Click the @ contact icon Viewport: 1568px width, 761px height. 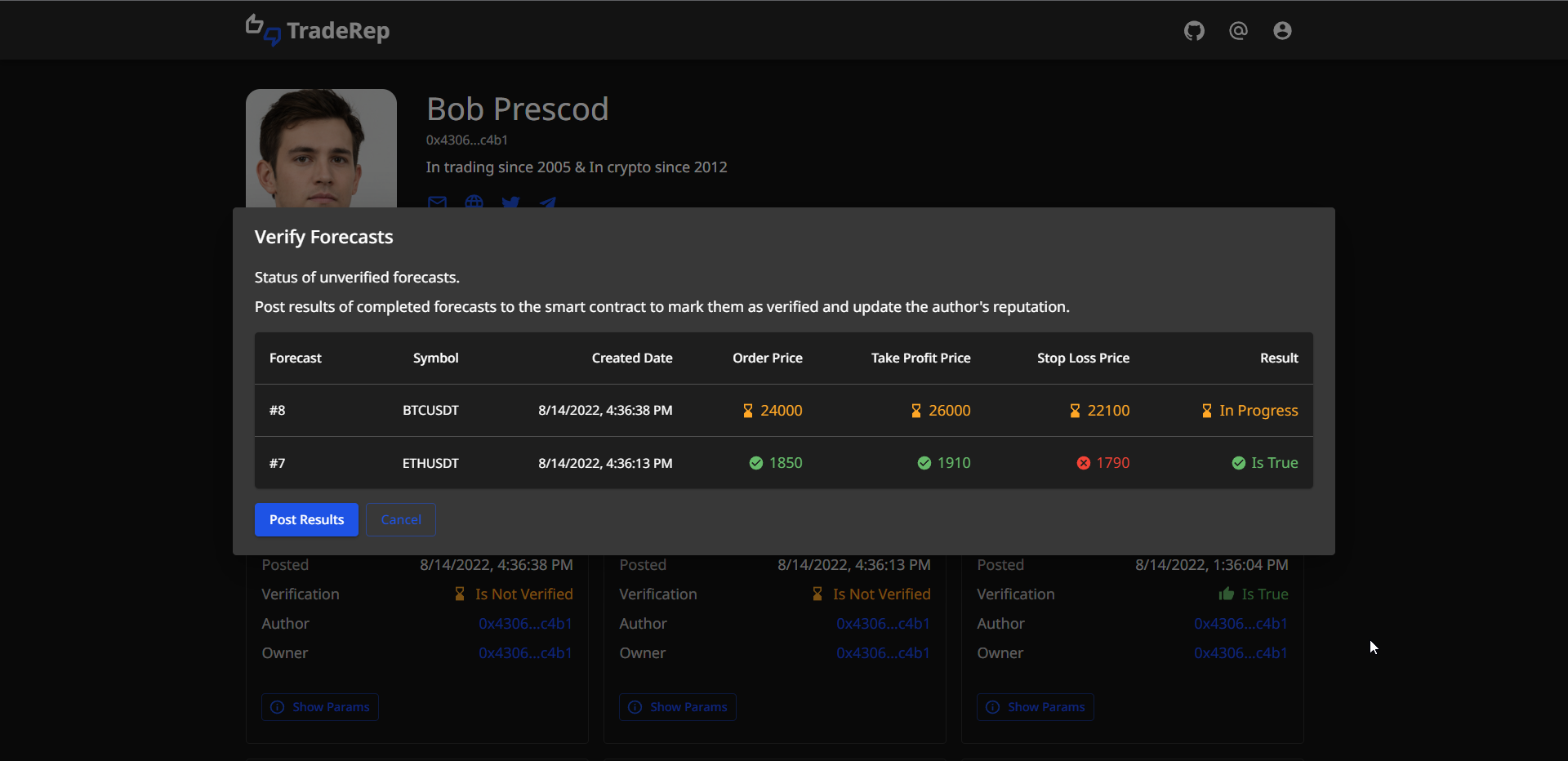(1238, 31)
